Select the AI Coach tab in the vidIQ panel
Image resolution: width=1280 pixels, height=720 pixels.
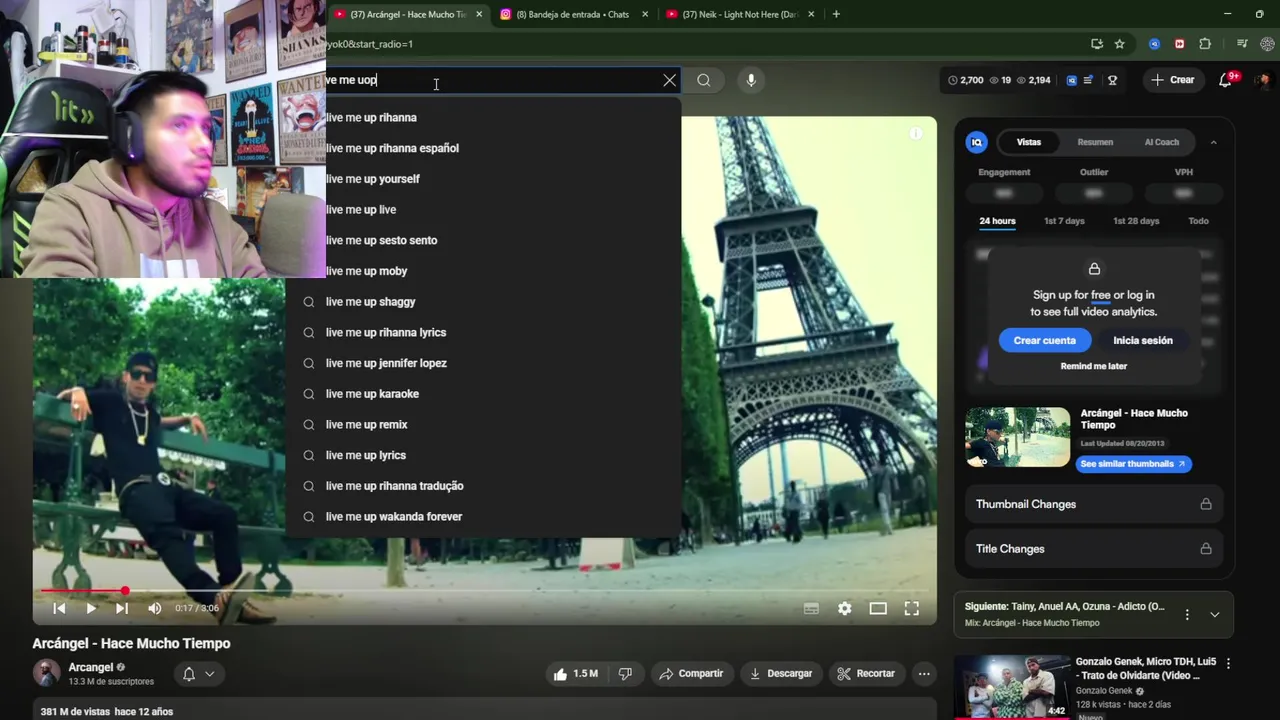[1161, 142]
